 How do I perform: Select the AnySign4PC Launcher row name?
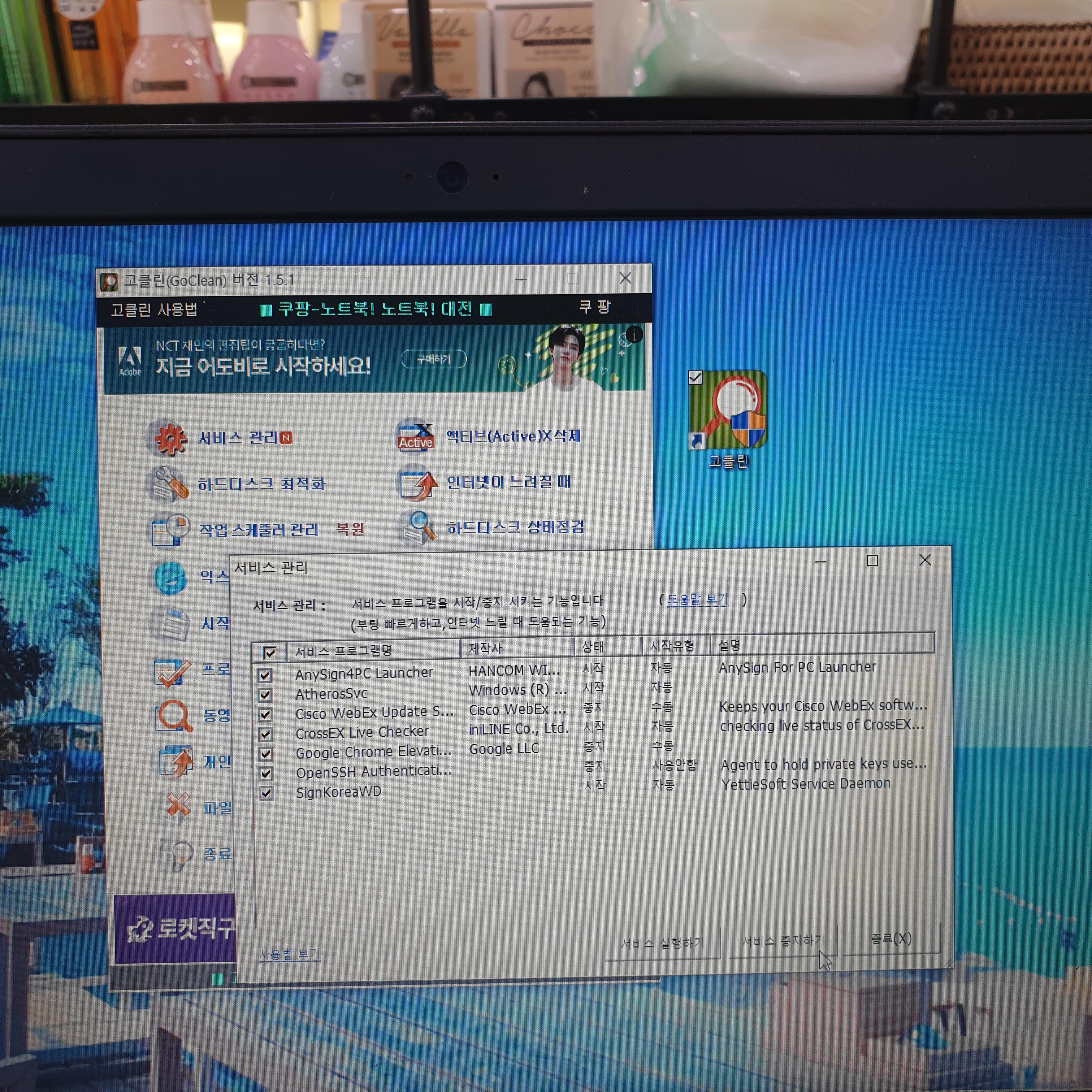pos(364,673)
